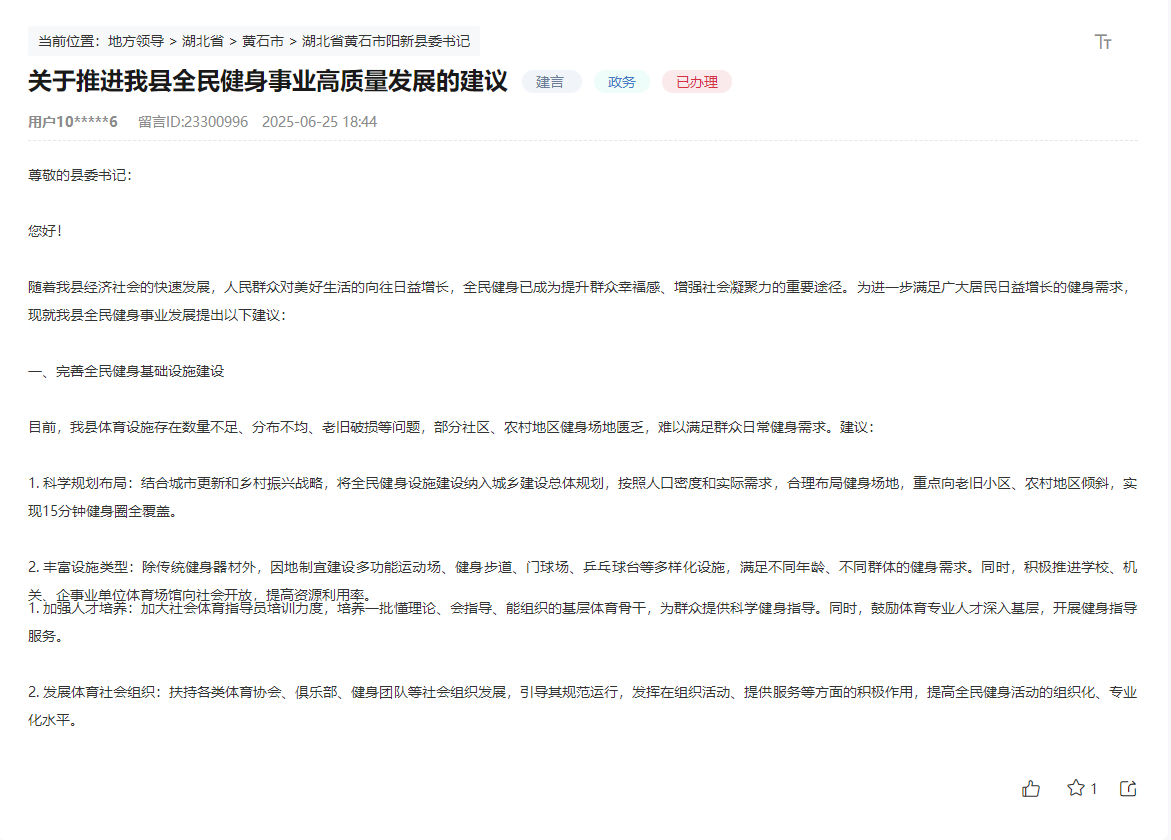The width and height of the screenshot is (1171, 840).
Task: Star the suggestion to favorite it
Action: point(1075,788)
